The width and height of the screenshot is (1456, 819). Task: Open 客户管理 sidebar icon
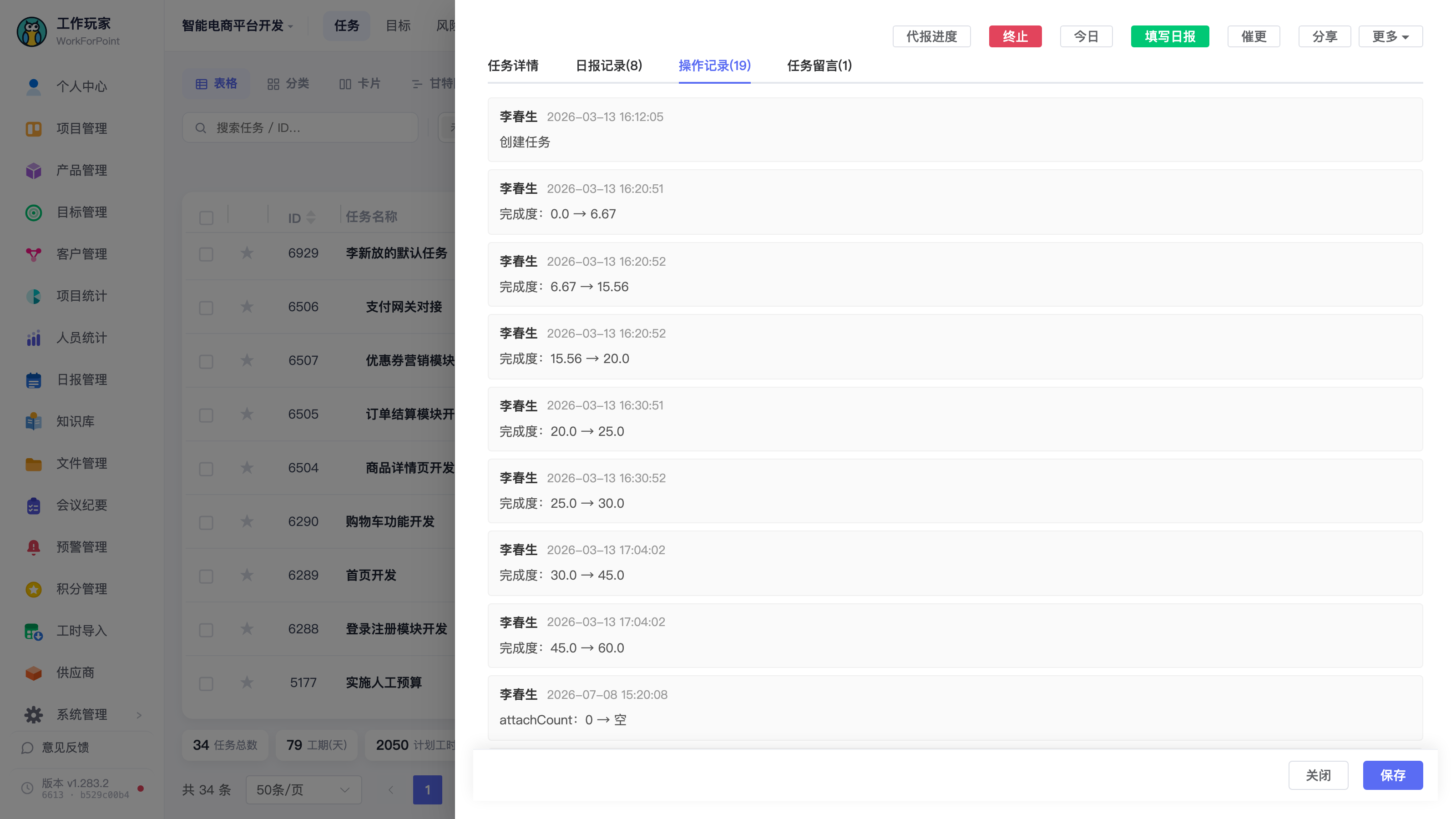tap(33, 254)
